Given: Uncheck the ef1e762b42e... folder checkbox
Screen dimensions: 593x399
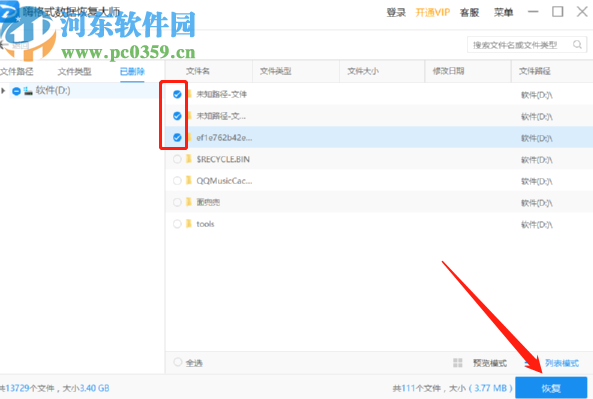Looking at the screenshot, I should click(x=177, y=137).
